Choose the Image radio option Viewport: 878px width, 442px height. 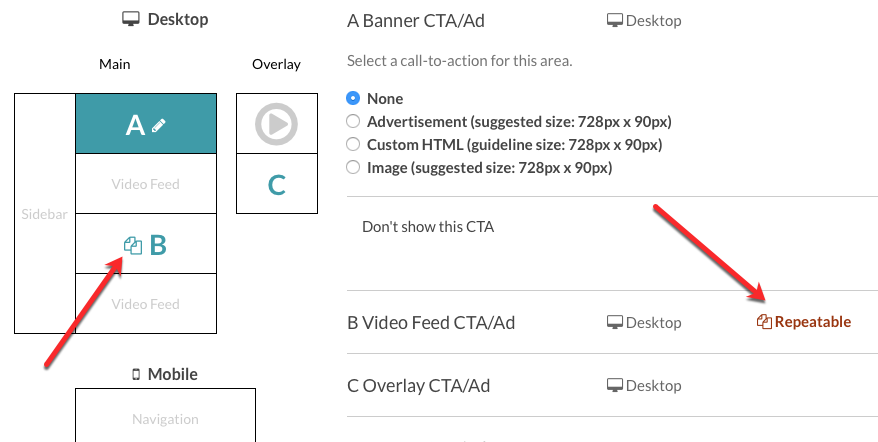(x=353, y=167)
